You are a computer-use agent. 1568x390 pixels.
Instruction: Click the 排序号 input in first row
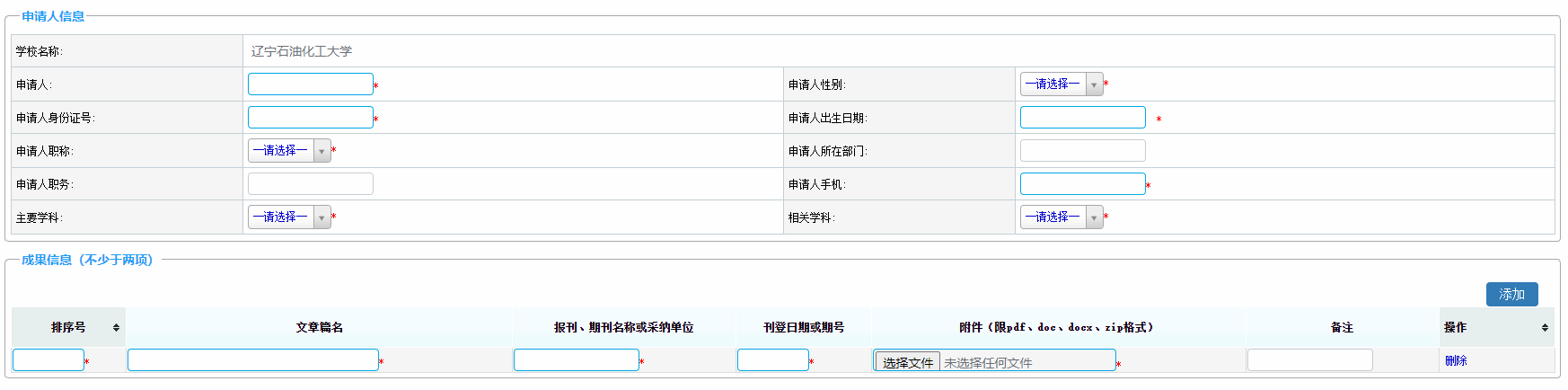coord(48,360)
